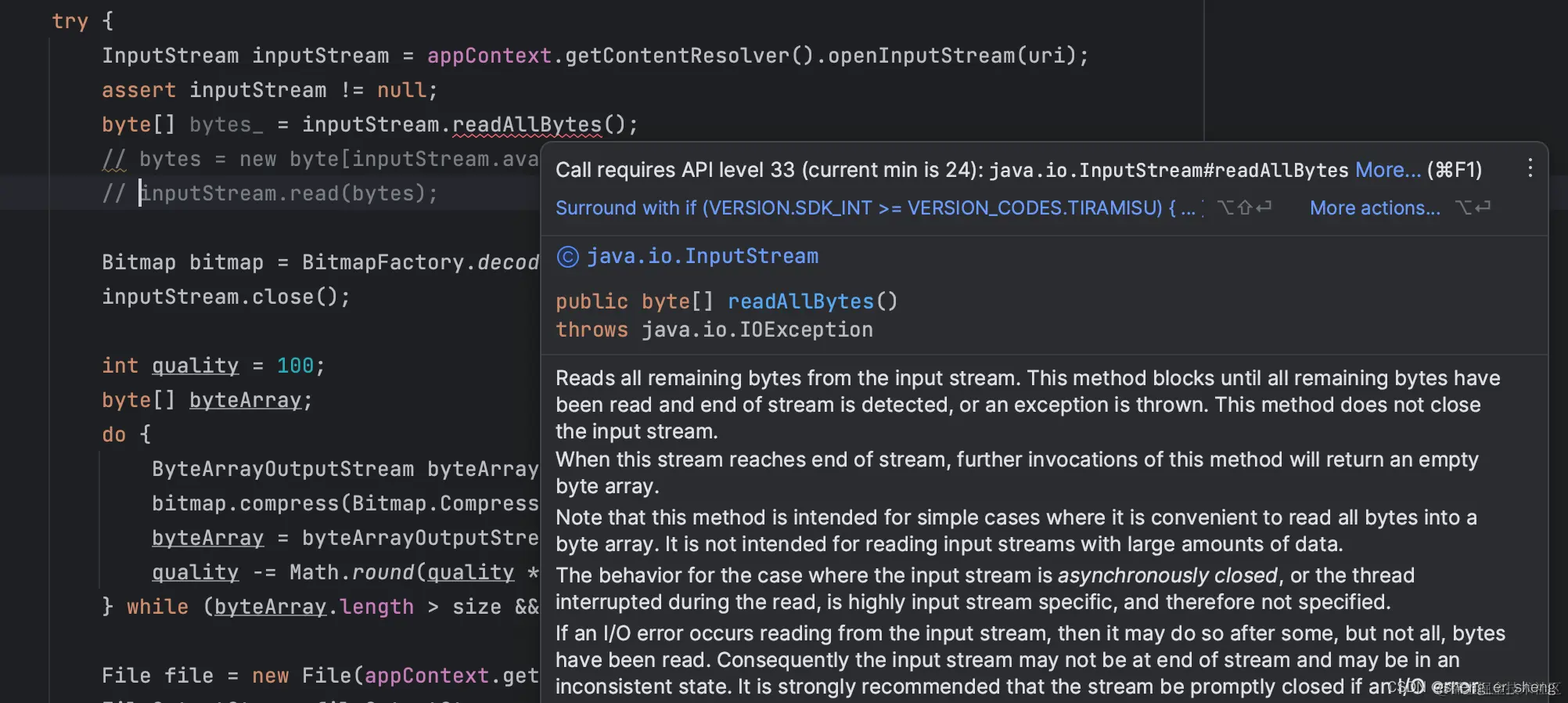Viewport: 1568px width, 703px height.
Task: Click 'asynchronously closed' italic text in documentation
Action: point(1167,575)
